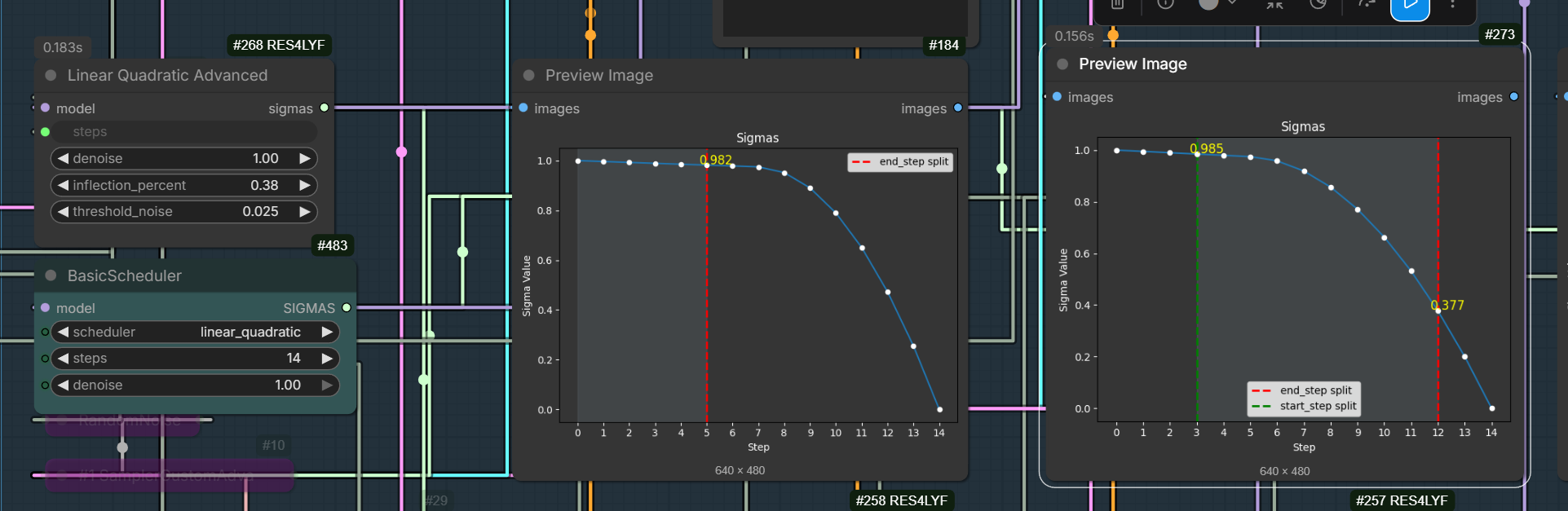Click the gray color circle in the selection toolbar
Viewport: 1568px width, 511px height.
point(1208,3)
